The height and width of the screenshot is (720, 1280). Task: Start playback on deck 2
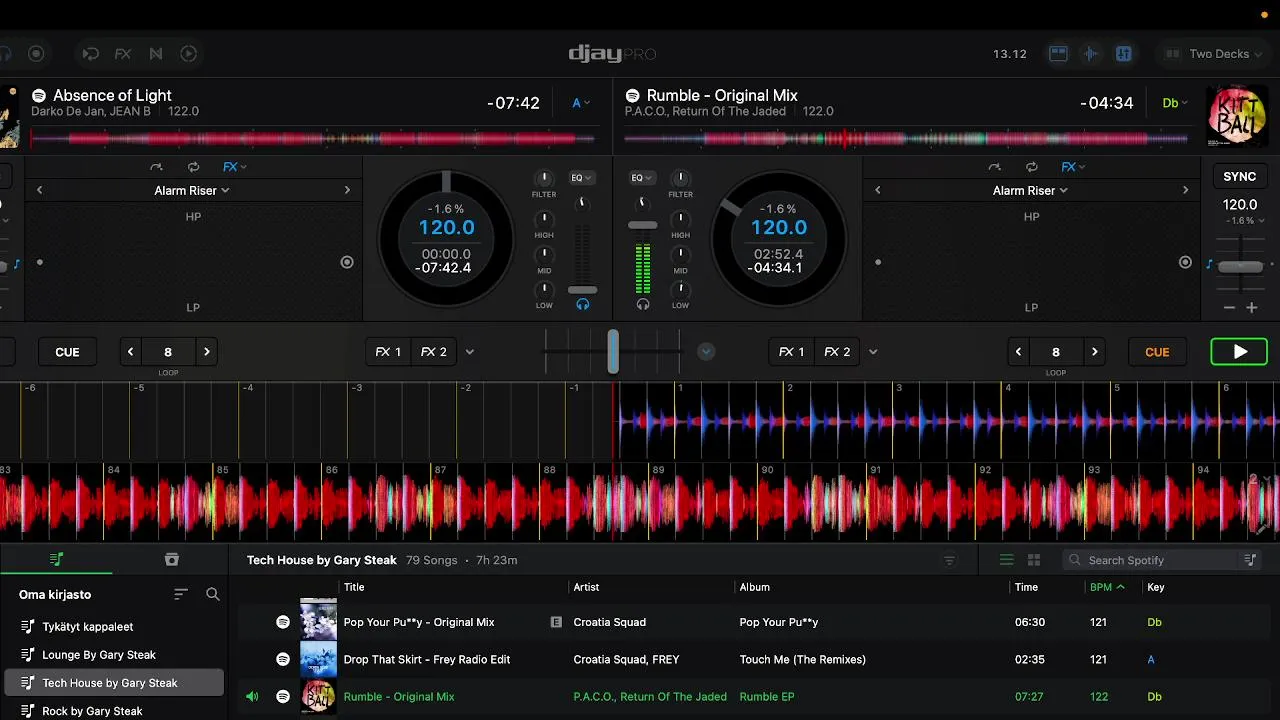click(x=1239, y=352)
